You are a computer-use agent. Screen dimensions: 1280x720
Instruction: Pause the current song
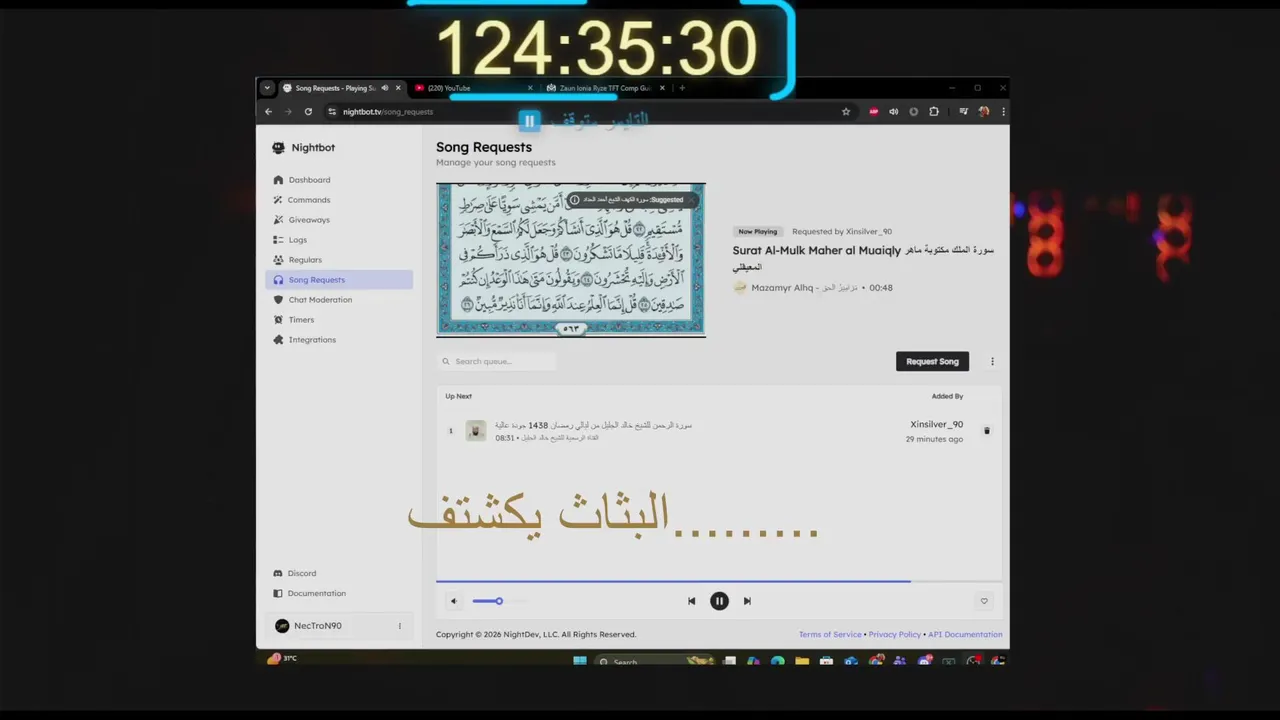coord(719,601)
